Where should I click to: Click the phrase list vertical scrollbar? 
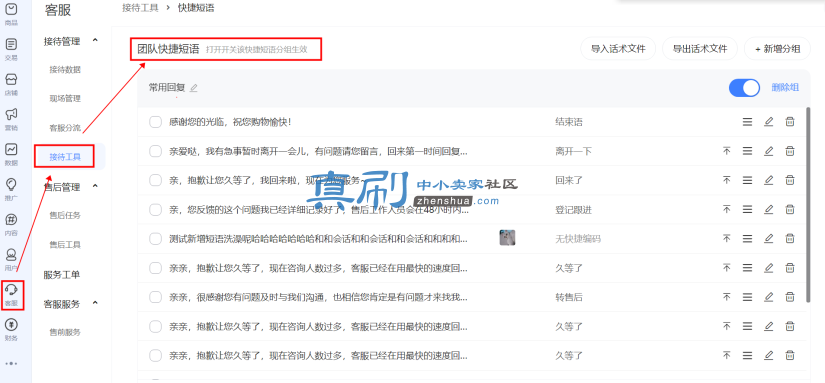[808, 205]
